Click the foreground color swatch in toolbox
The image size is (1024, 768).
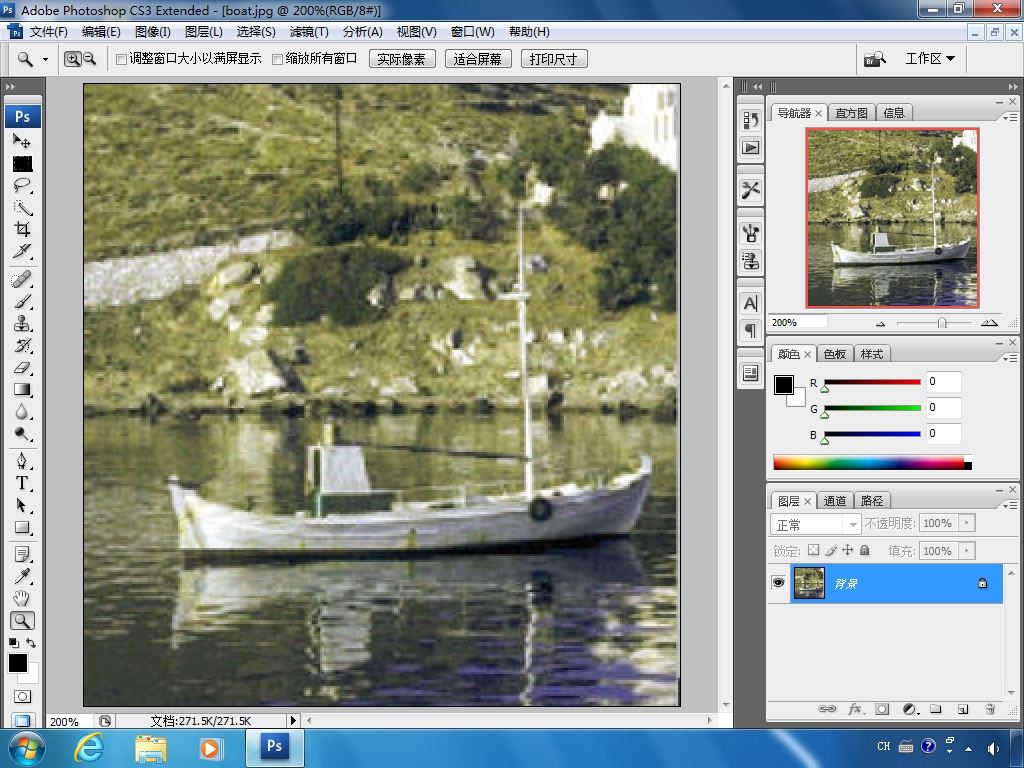point(18,663)
